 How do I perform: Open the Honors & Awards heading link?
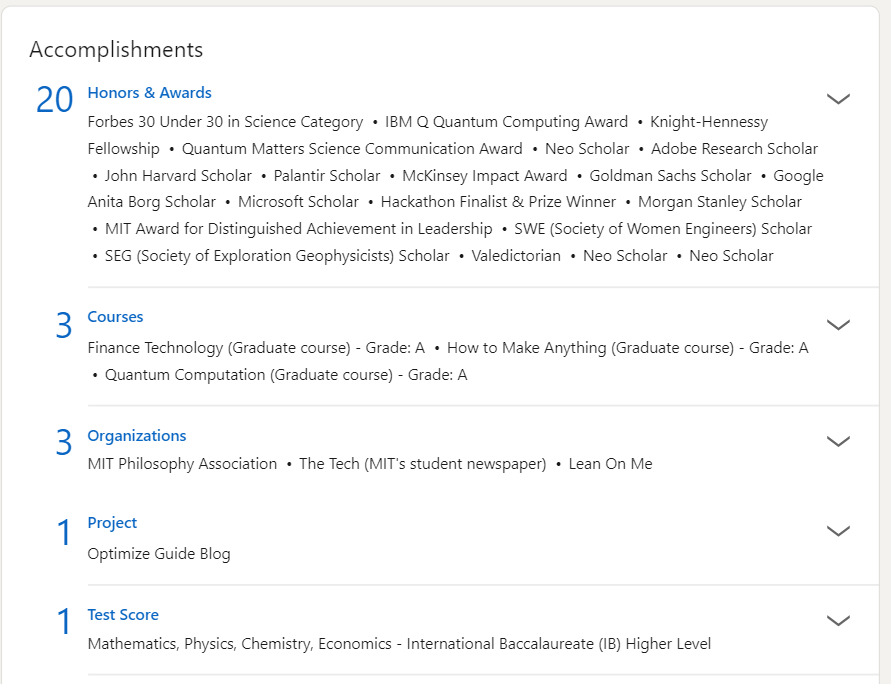(149, 93)
